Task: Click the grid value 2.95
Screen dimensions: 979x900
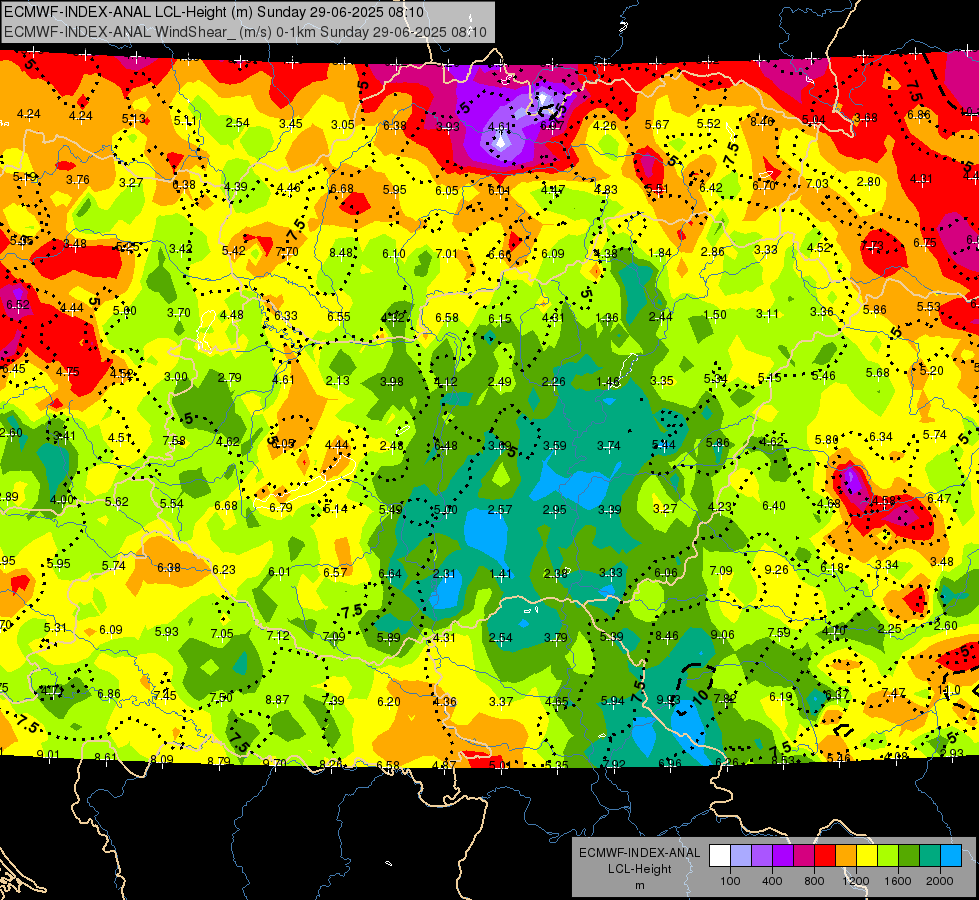Action: 554,510
